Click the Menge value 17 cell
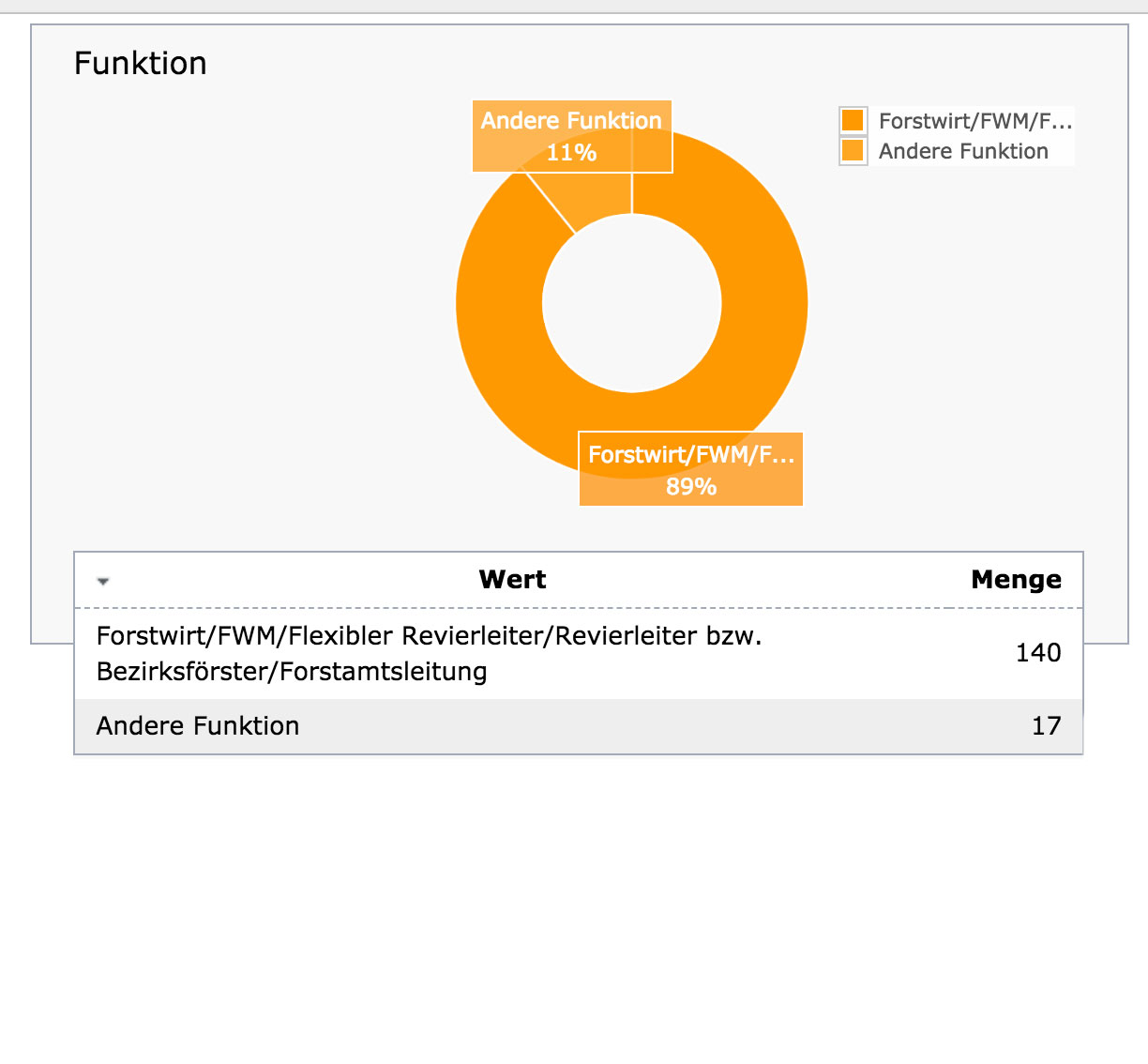 click(x=1047, y=726)
